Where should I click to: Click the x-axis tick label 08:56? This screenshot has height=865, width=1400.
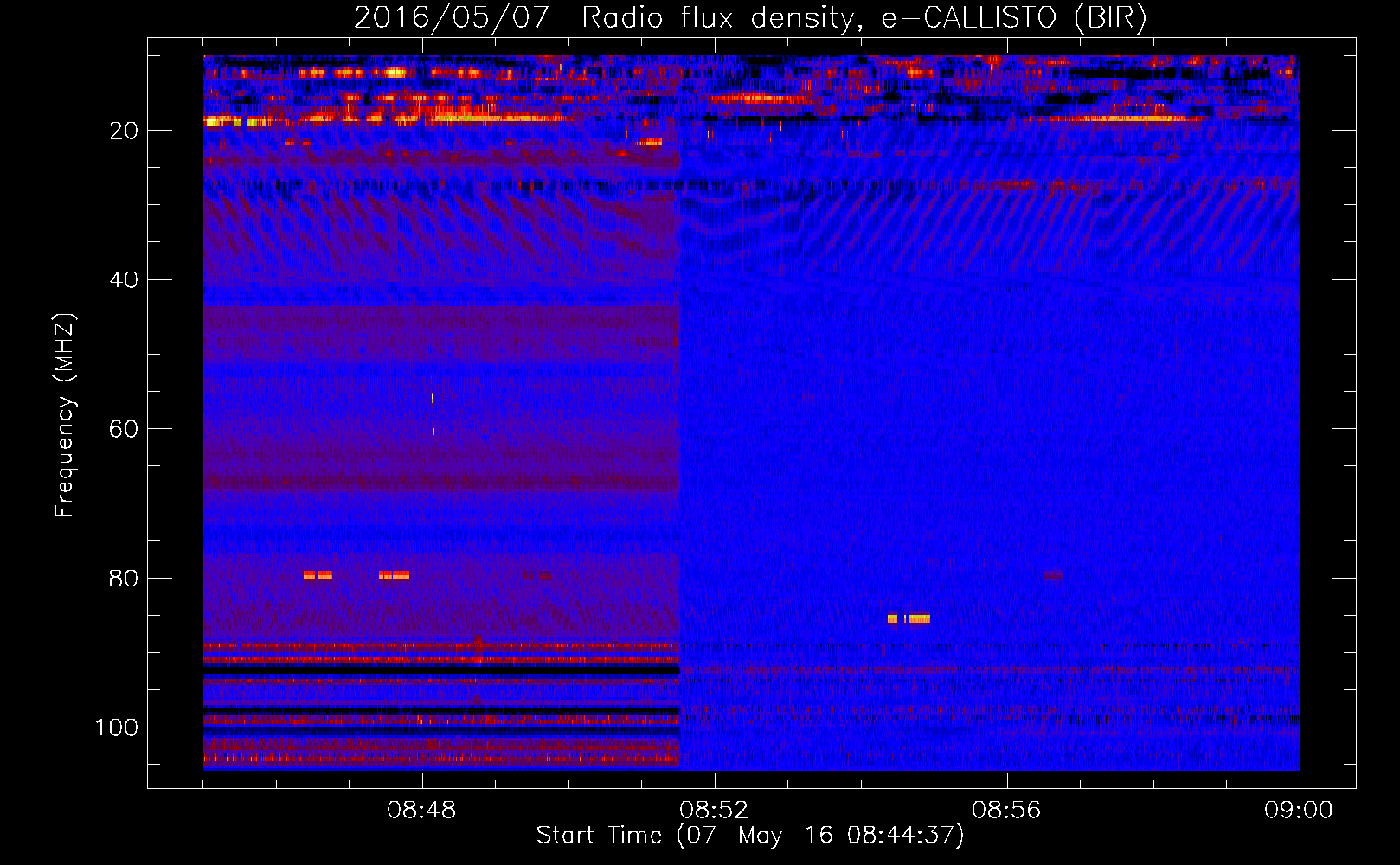click(1006, 811)
